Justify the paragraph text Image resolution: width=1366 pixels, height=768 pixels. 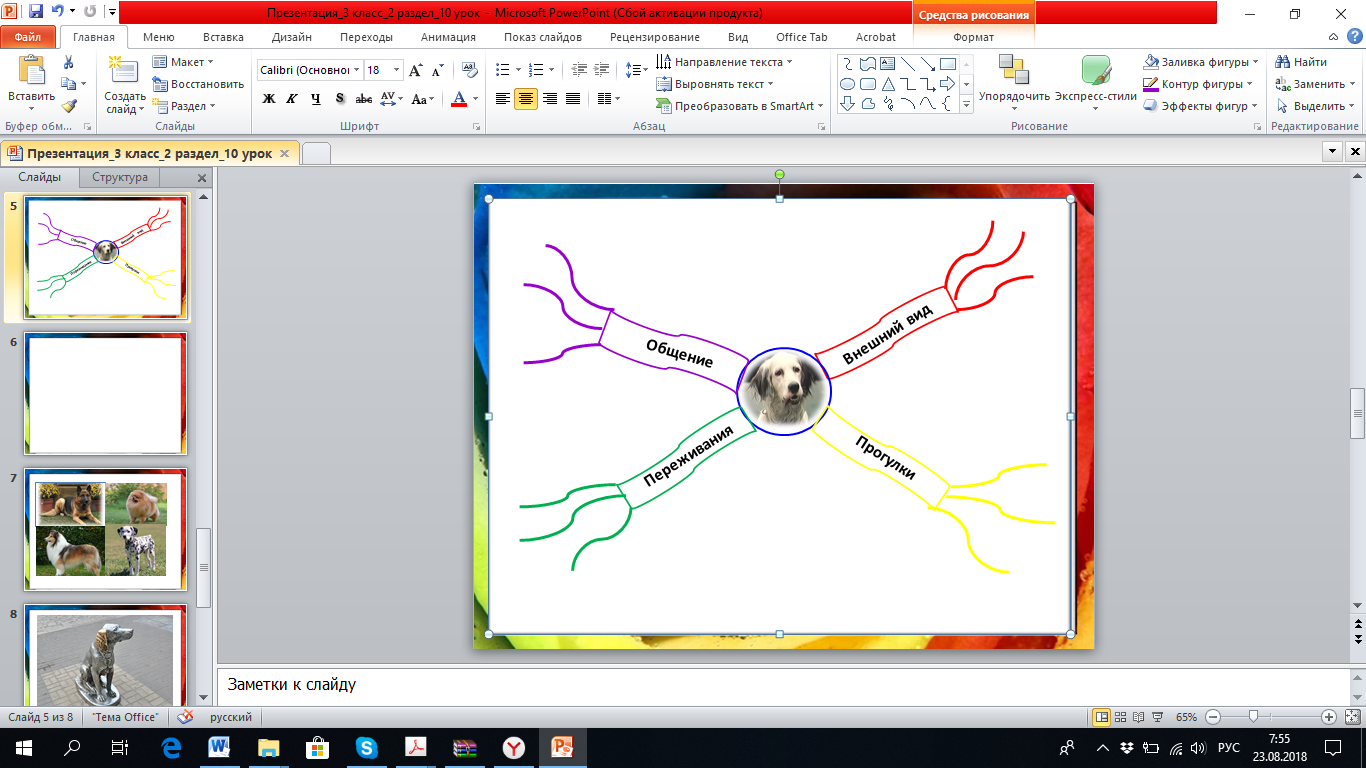tap(573, 99)
